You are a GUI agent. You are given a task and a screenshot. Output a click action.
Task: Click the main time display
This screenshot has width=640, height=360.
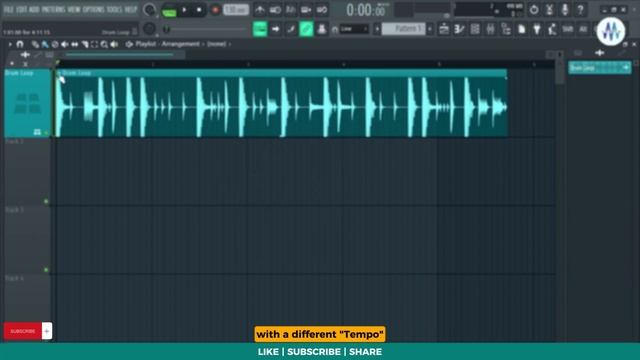[x=366, y=10]
